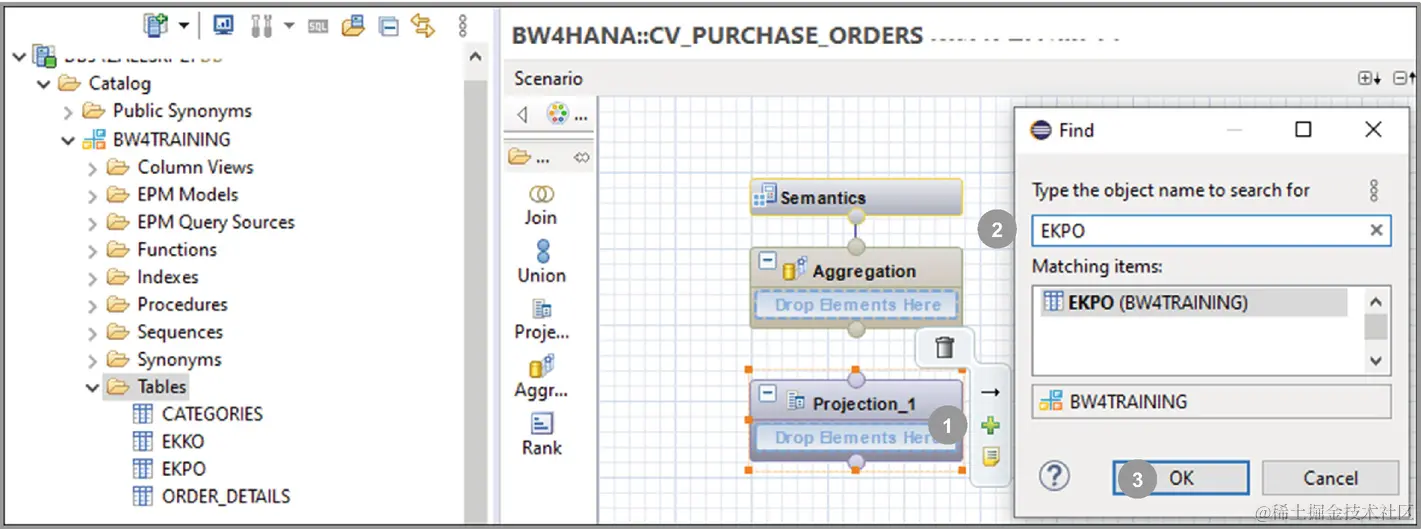Click the palette back triangle icon
Image resolution: width=1421 pixels, height=529 pixels.
522,115
